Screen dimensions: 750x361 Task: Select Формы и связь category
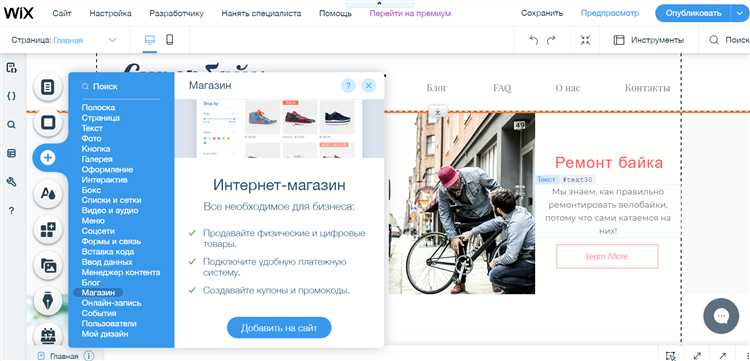click(111, 241)
